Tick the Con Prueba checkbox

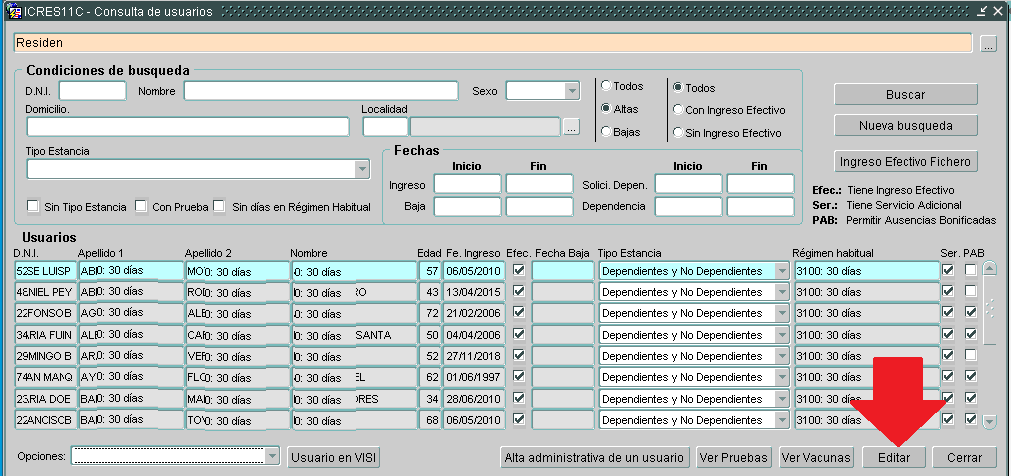[x=141, y=207]
